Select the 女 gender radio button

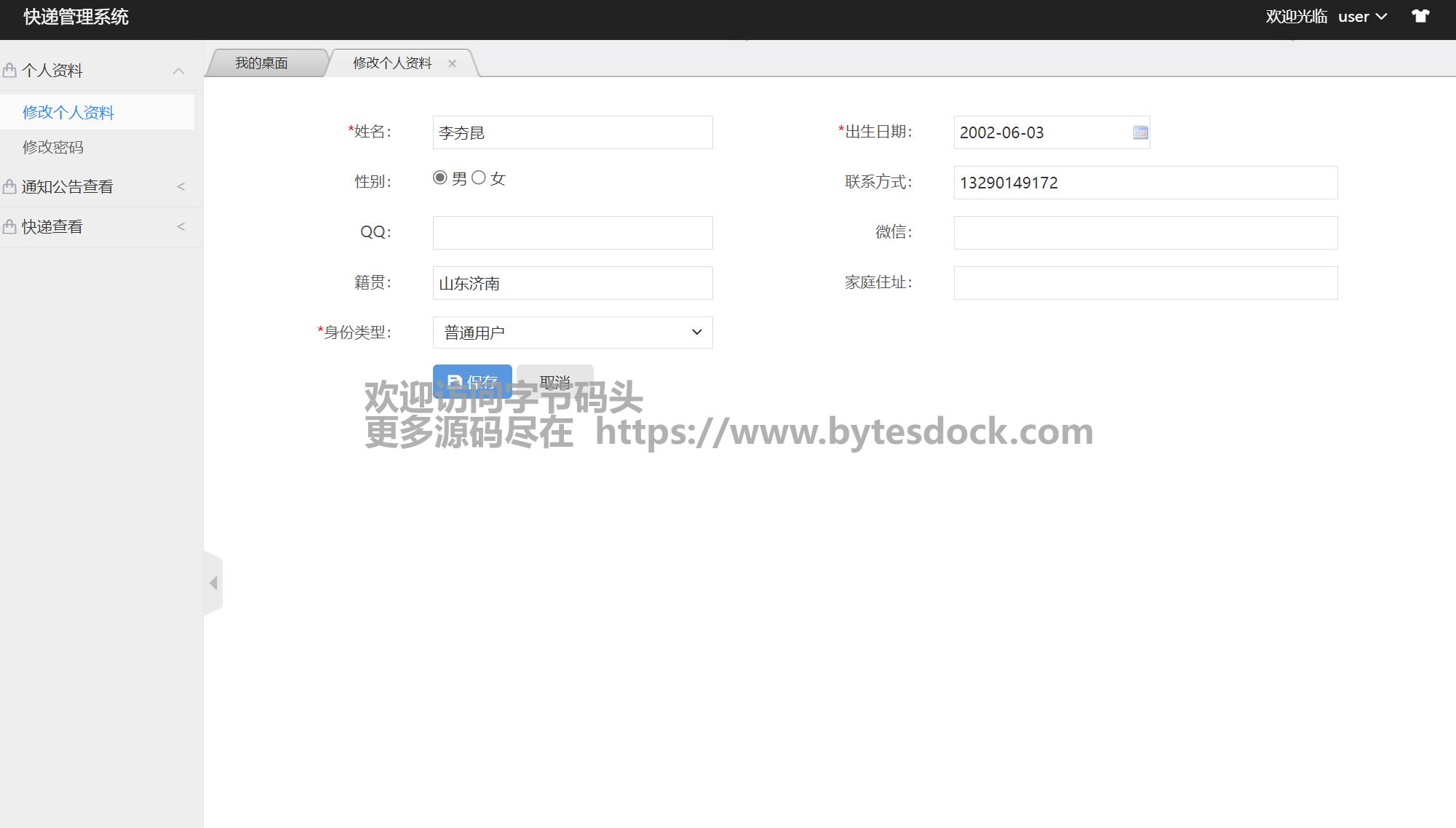tap(478, 178)
